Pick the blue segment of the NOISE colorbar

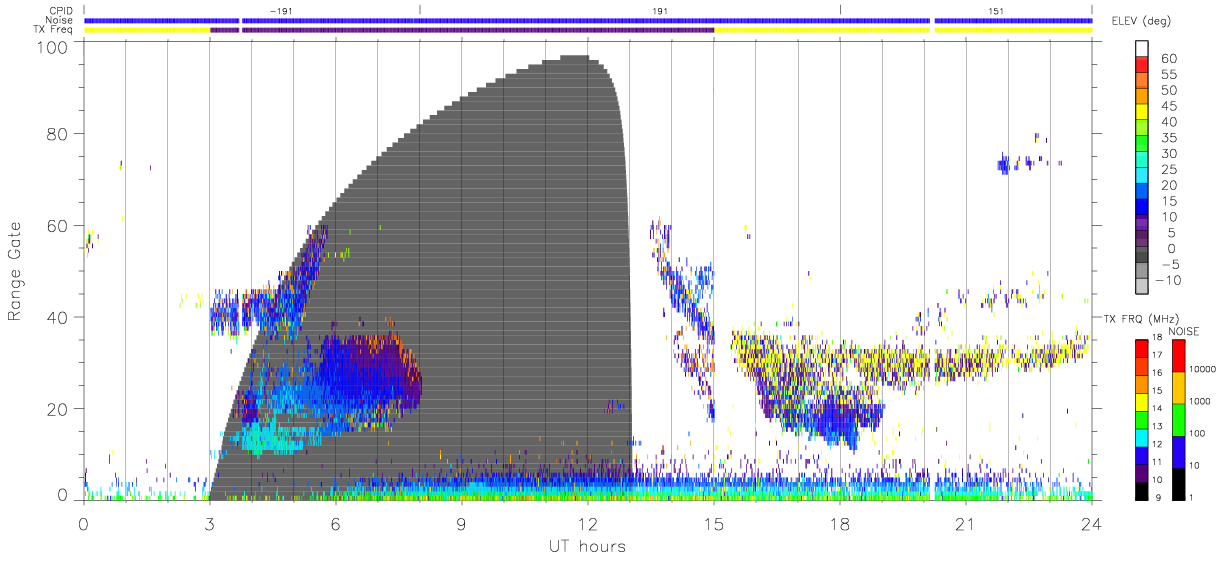1178,451
